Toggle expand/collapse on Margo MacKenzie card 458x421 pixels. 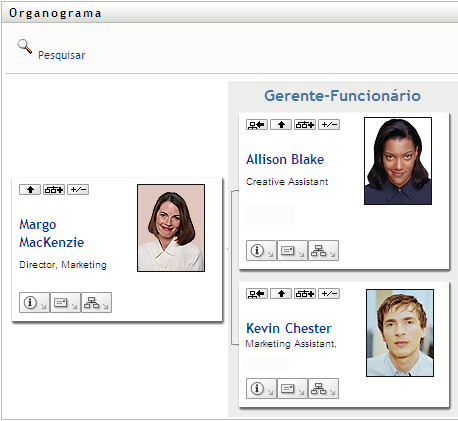tap(78, 190)
